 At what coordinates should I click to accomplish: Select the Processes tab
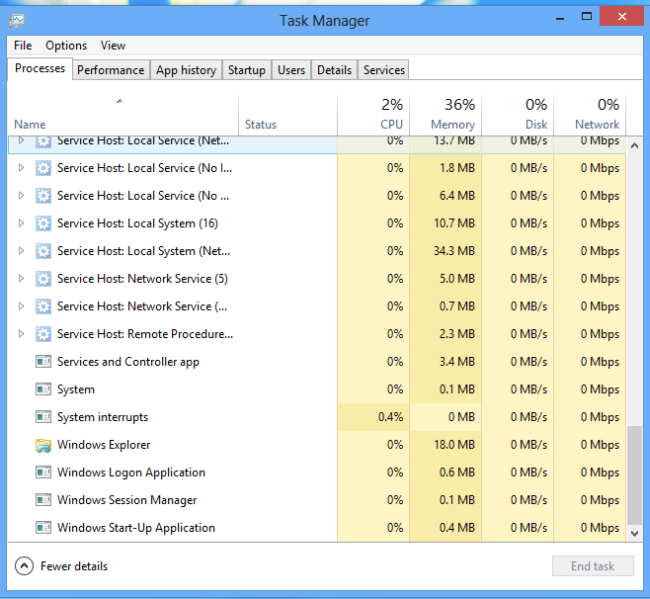(x=40, y=68)
